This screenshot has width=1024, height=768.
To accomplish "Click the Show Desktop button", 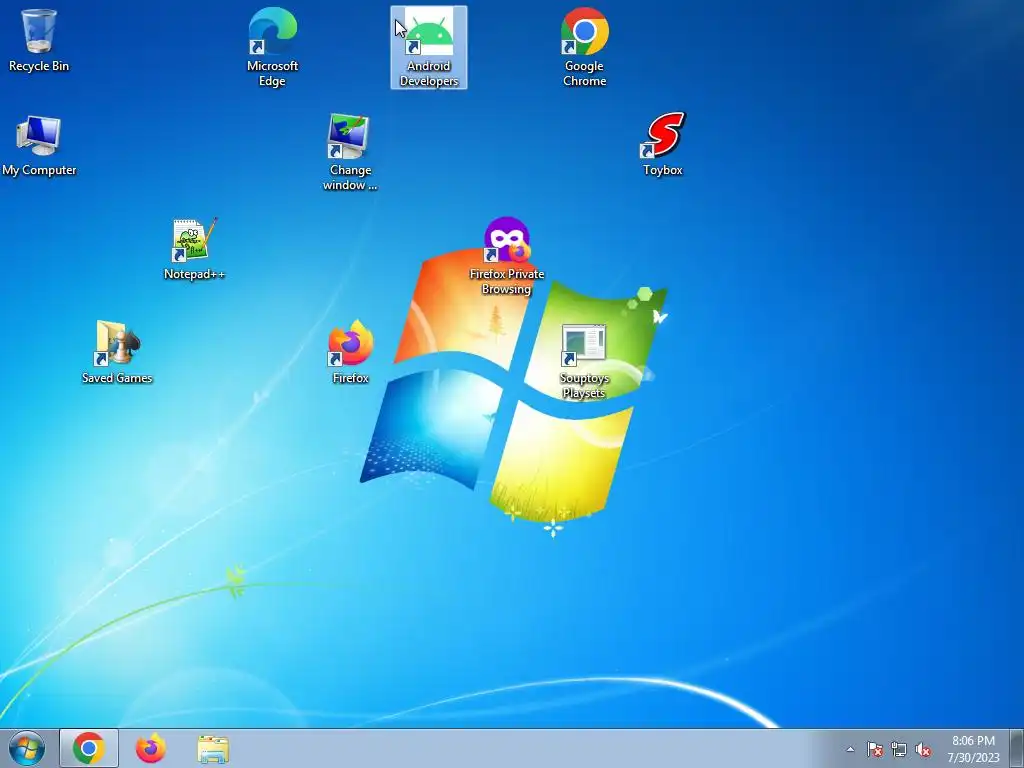I will coord(1017,748).
